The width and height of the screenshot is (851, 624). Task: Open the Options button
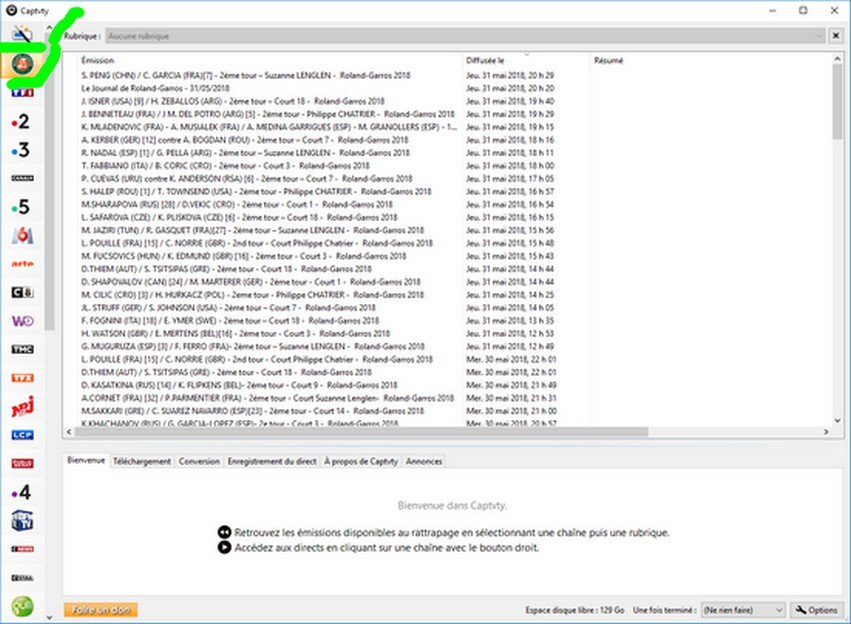(816, 610)
